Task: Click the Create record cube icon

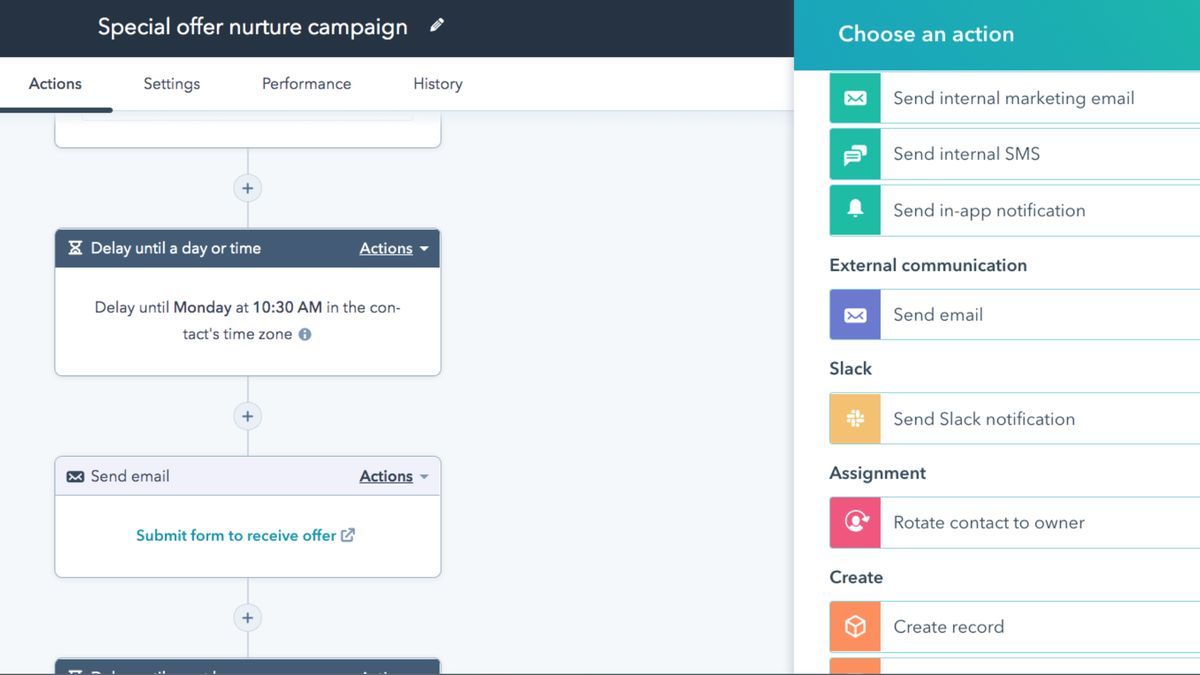Action: 855,627
